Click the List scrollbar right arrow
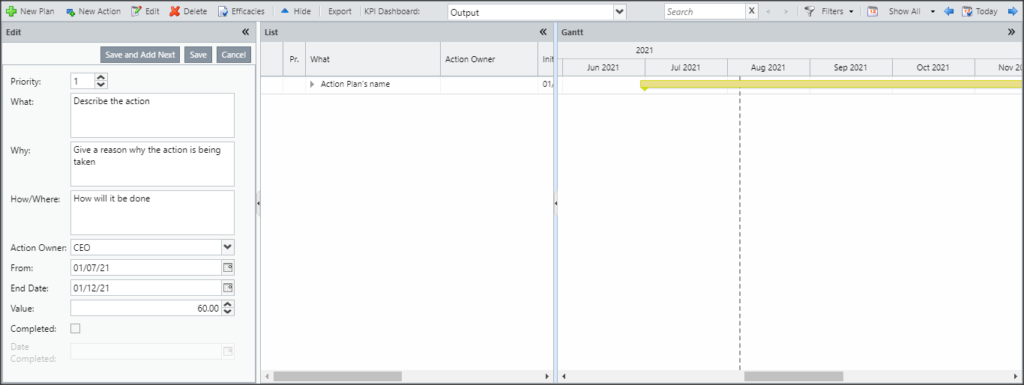 548,377
